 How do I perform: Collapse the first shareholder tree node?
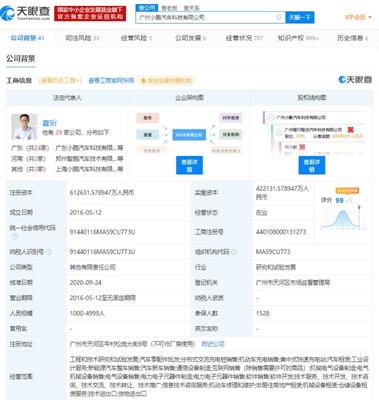279,133
